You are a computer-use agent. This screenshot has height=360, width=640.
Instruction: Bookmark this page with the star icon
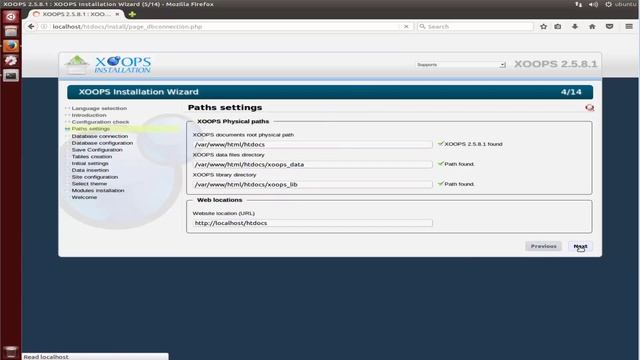(x=543, y=27)
